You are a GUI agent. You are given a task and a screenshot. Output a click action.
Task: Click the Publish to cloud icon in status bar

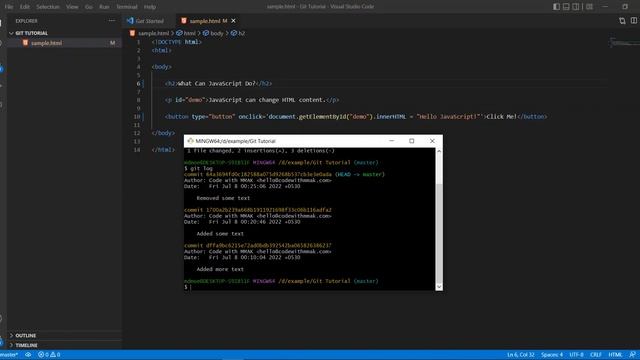(x=28, y=355)
